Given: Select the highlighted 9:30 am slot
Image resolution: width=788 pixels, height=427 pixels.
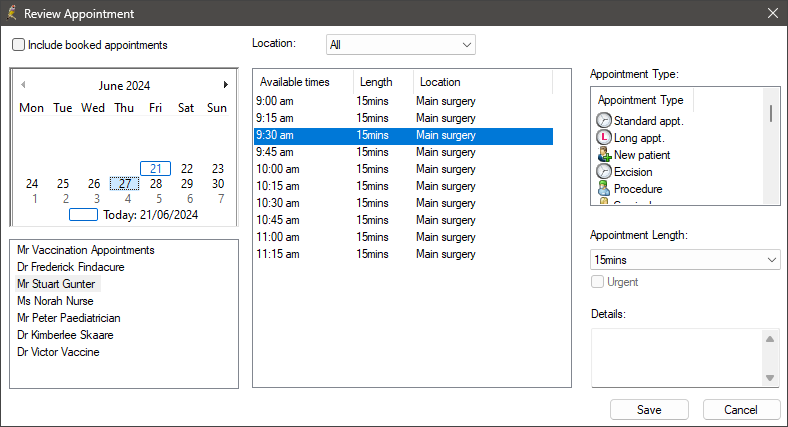Looking at the screenshot, I should pos(404,135).
